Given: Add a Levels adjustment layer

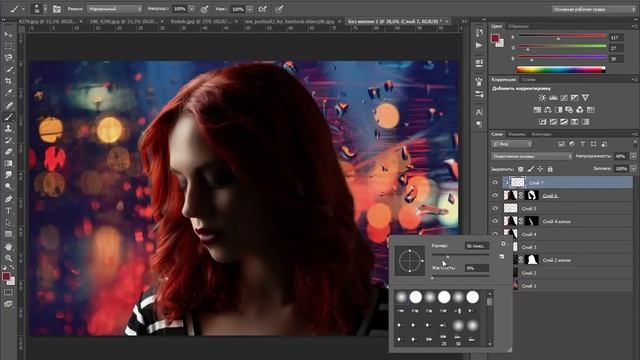Looking at the screenshot, I should coord(553,98).
